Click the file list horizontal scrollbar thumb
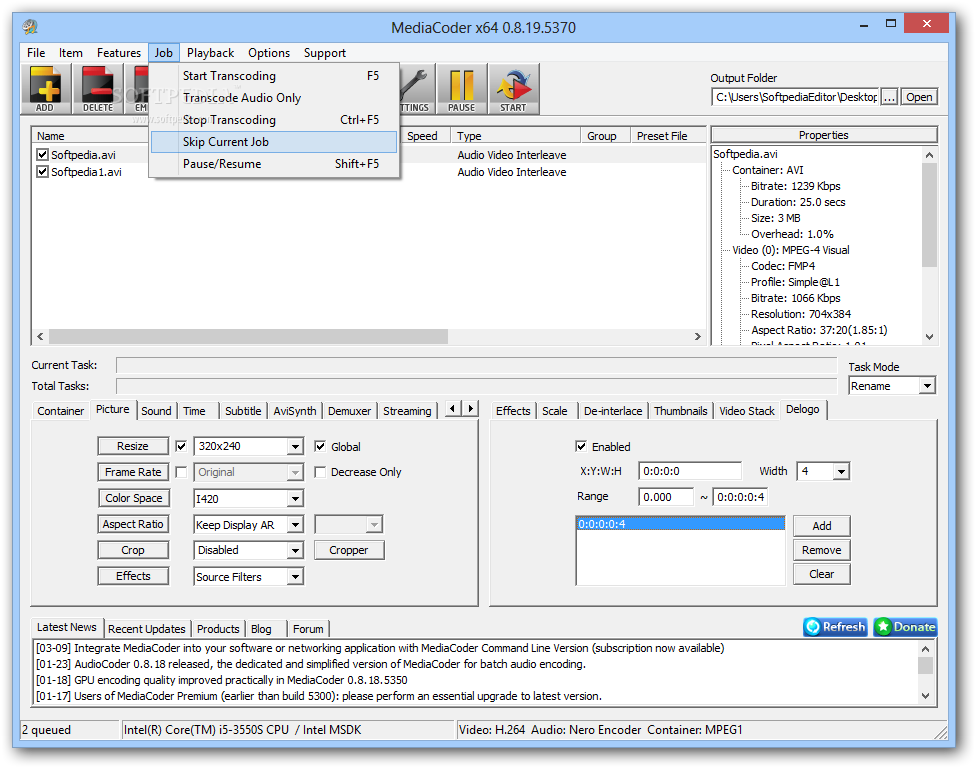 (x=248, y=337)
